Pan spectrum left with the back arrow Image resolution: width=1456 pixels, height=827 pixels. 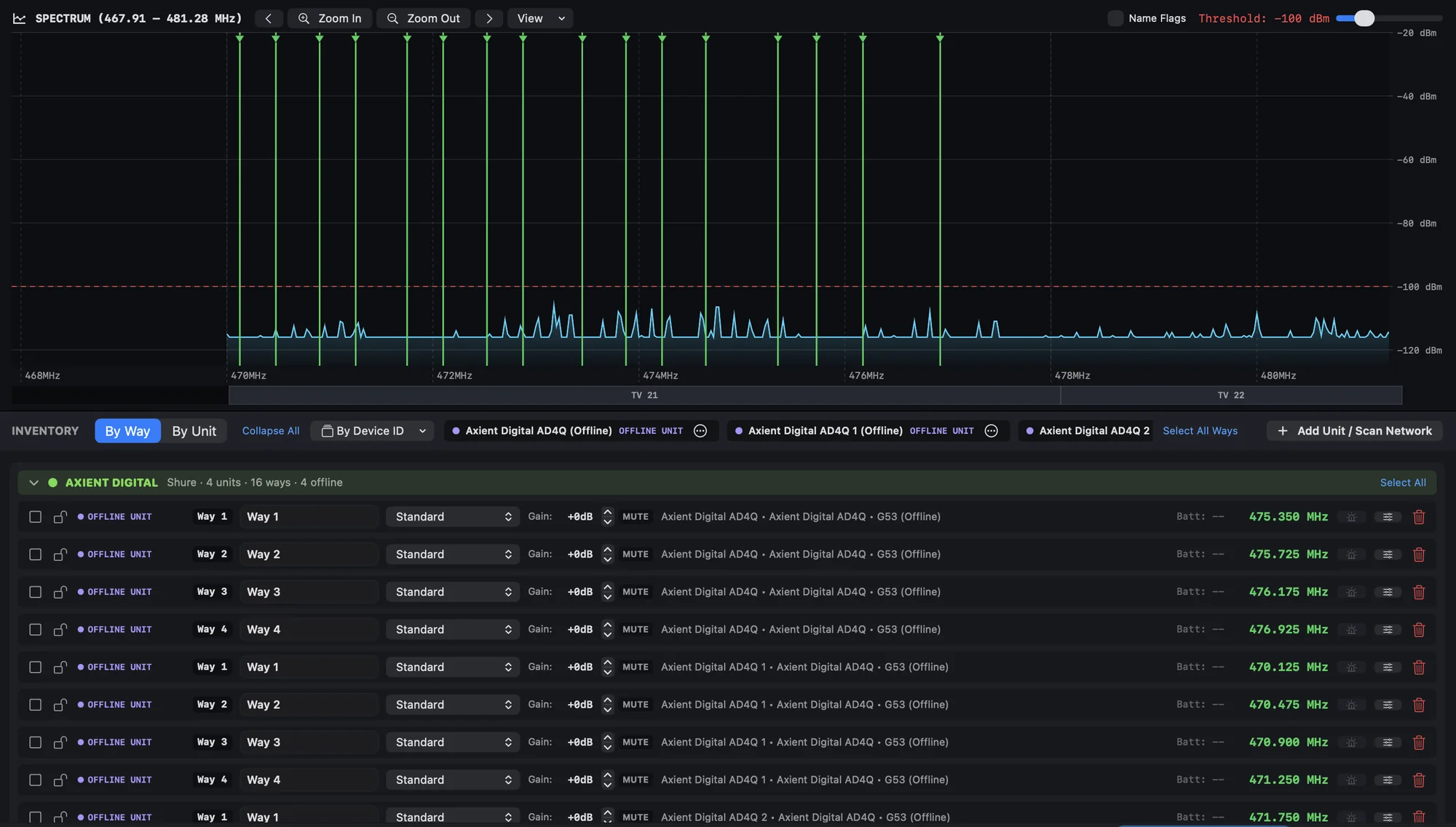(x=268, y=18)
